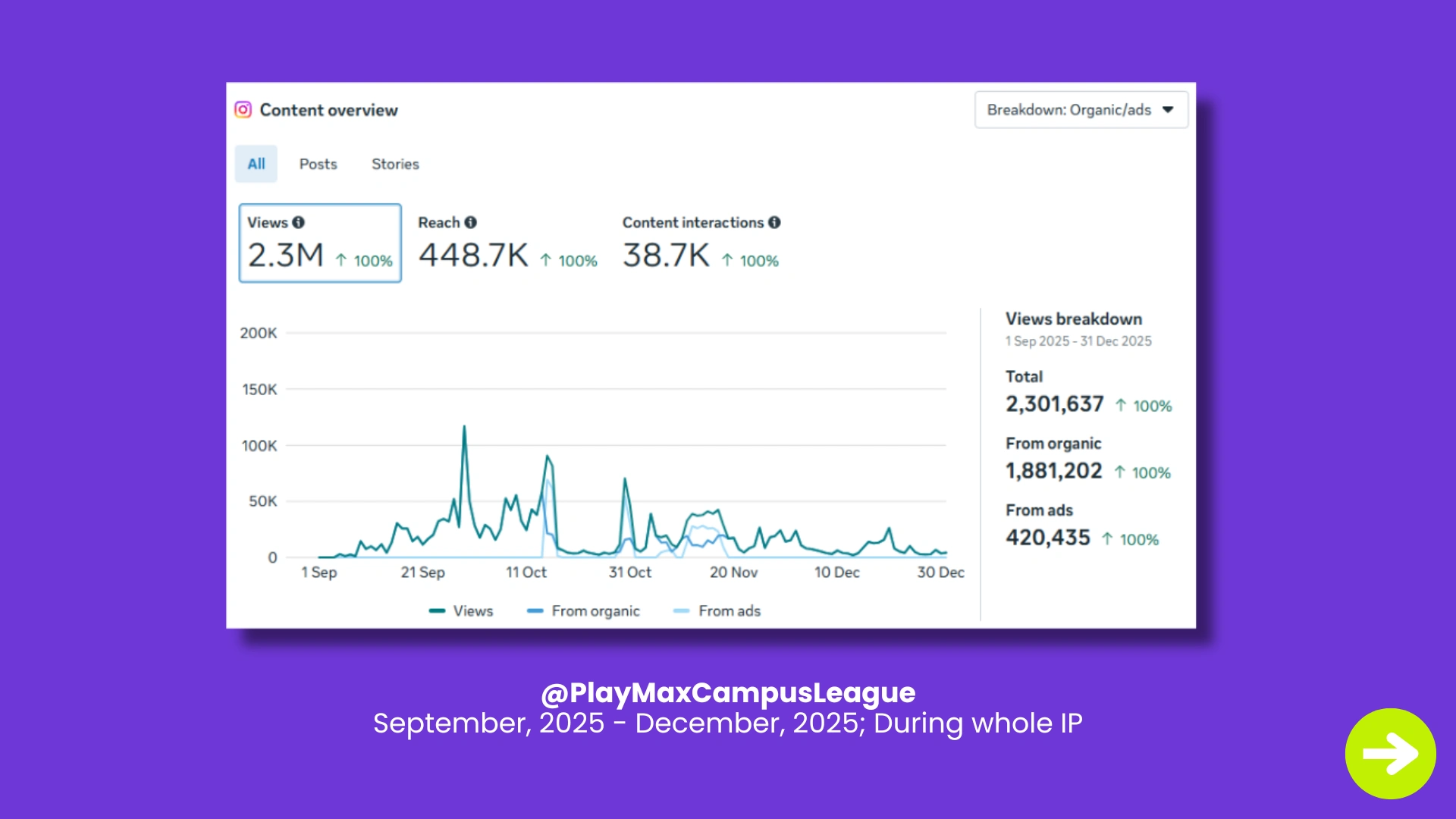The width and height of the screenshot is (1456, 819).
Task: Open the Stories tab
Action: (395, 164)
